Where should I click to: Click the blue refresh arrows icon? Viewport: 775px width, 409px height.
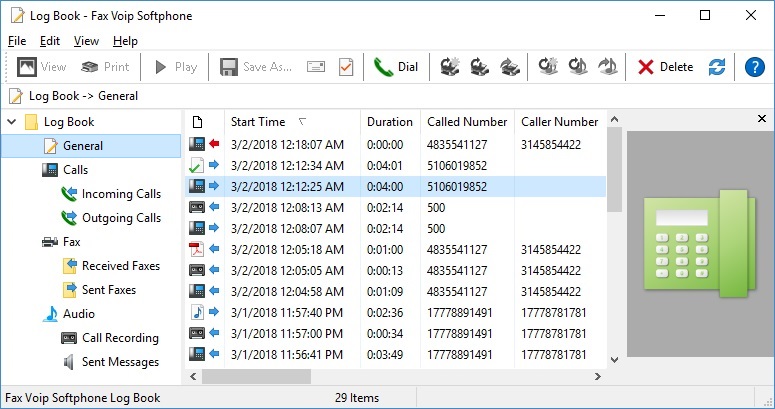coord(717,67)
